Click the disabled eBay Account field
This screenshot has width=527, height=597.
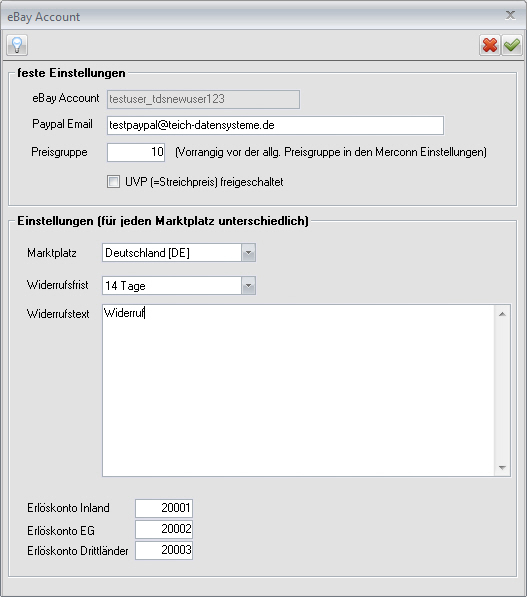point(203,99)
